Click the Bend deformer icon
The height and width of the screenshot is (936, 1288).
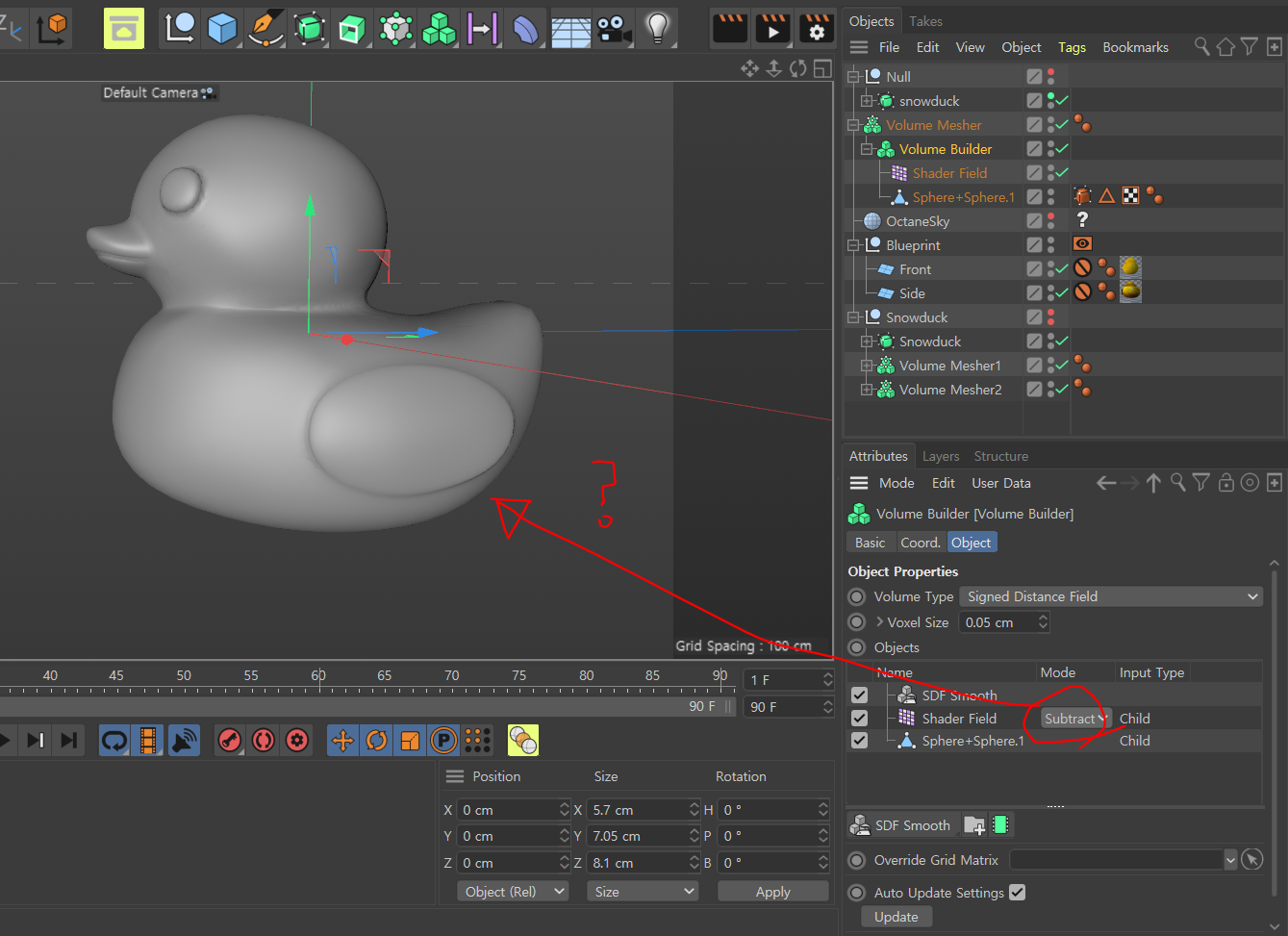pos(525,29)
